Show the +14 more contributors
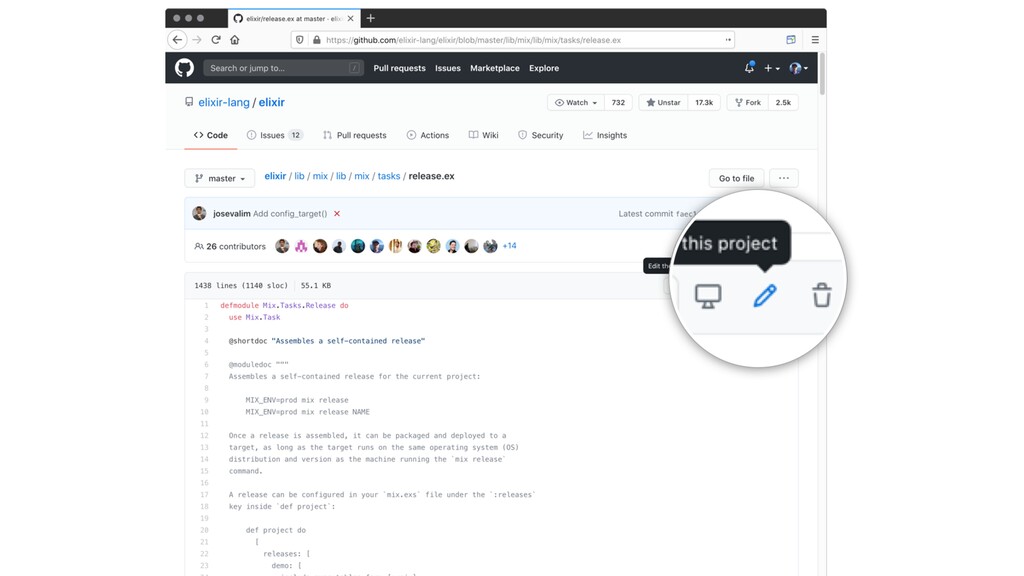The image size is (1024, 576). coord(509,246)
